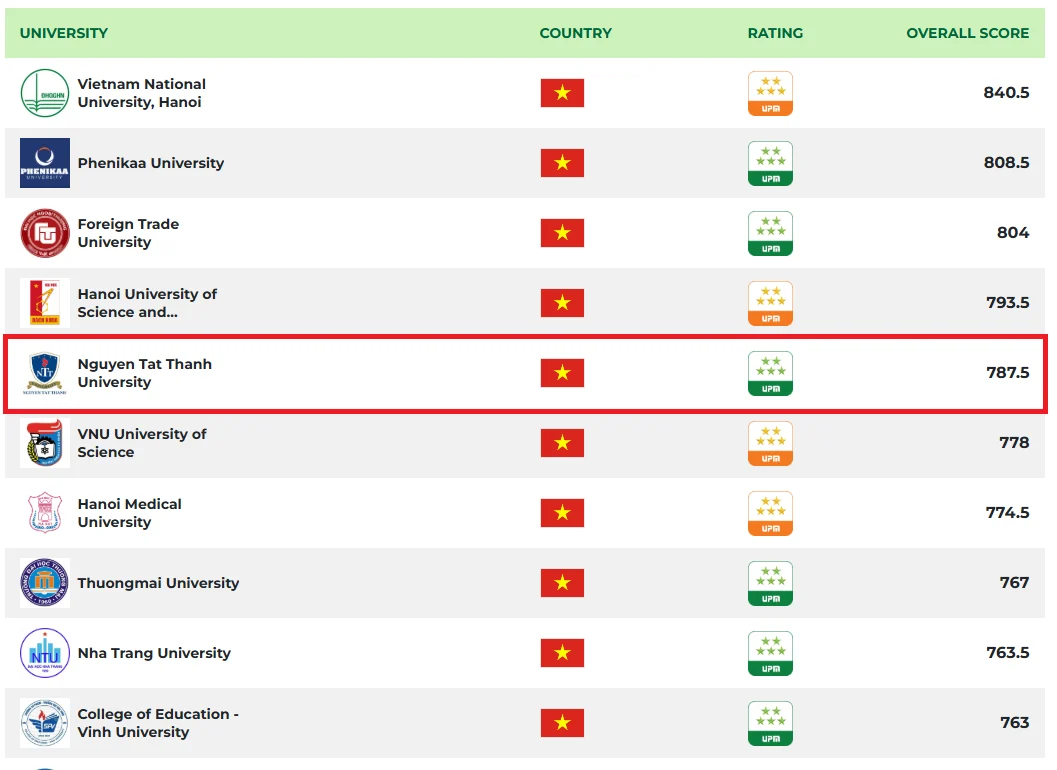
Task: Click the green UPM badge for College of Education Vinh
Action: click(771, 723)
